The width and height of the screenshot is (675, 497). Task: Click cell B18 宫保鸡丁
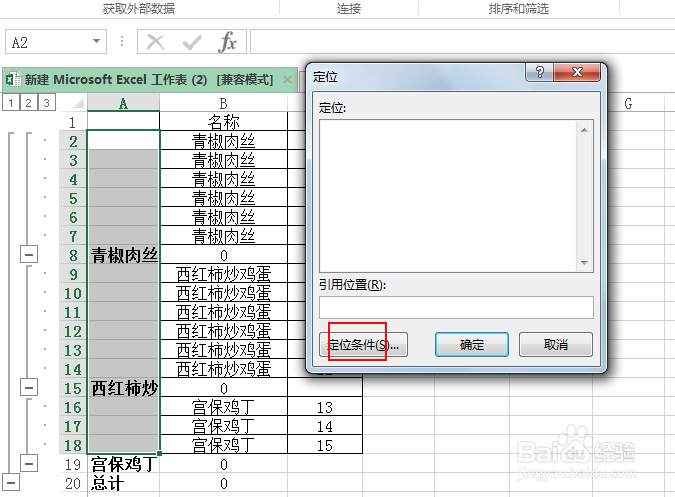(223, 445)
